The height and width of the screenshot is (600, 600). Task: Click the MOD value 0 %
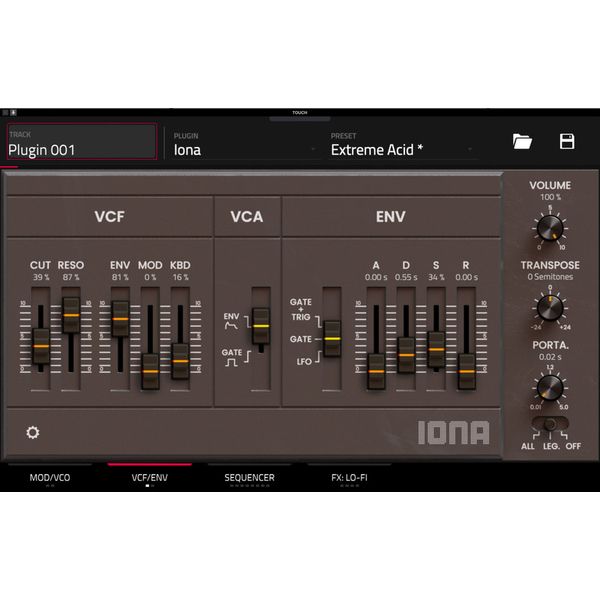(x=150, y=277)
